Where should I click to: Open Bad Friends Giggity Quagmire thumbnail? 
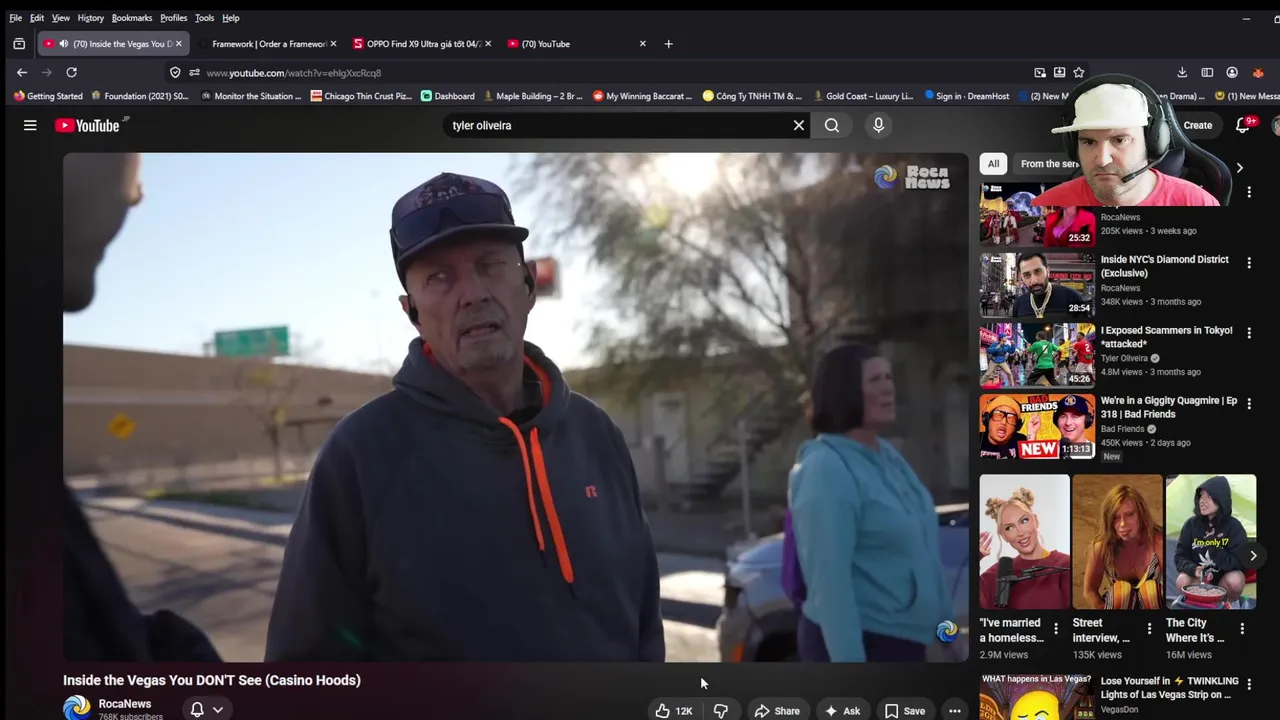(x=1037, y=426)
